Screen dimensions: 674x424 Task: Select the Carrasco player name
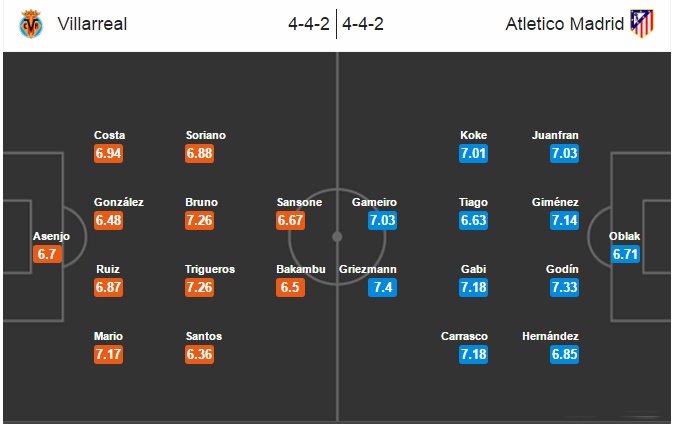[x=464, y=336]
